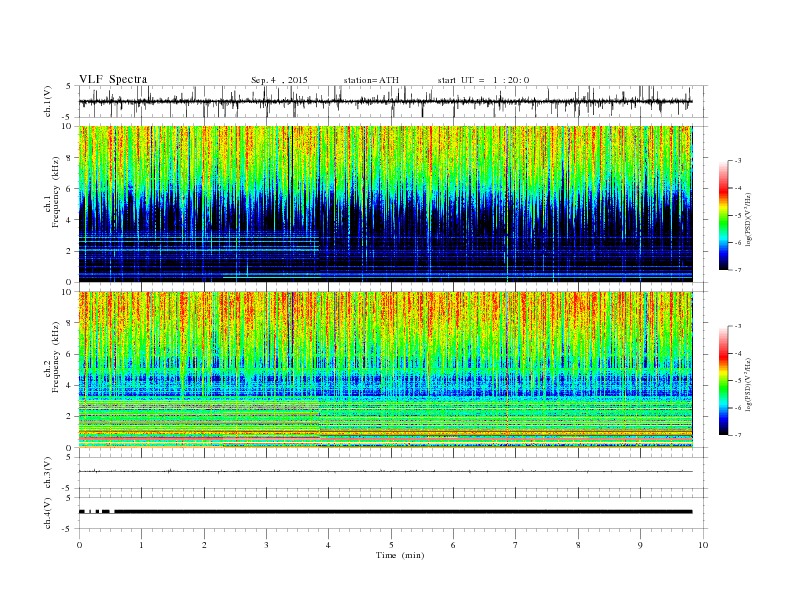This screenshot has width=792, height=612.
Task: Click the "4" kHz tick on ch.2 spectrogram
Action: point(70,386)
